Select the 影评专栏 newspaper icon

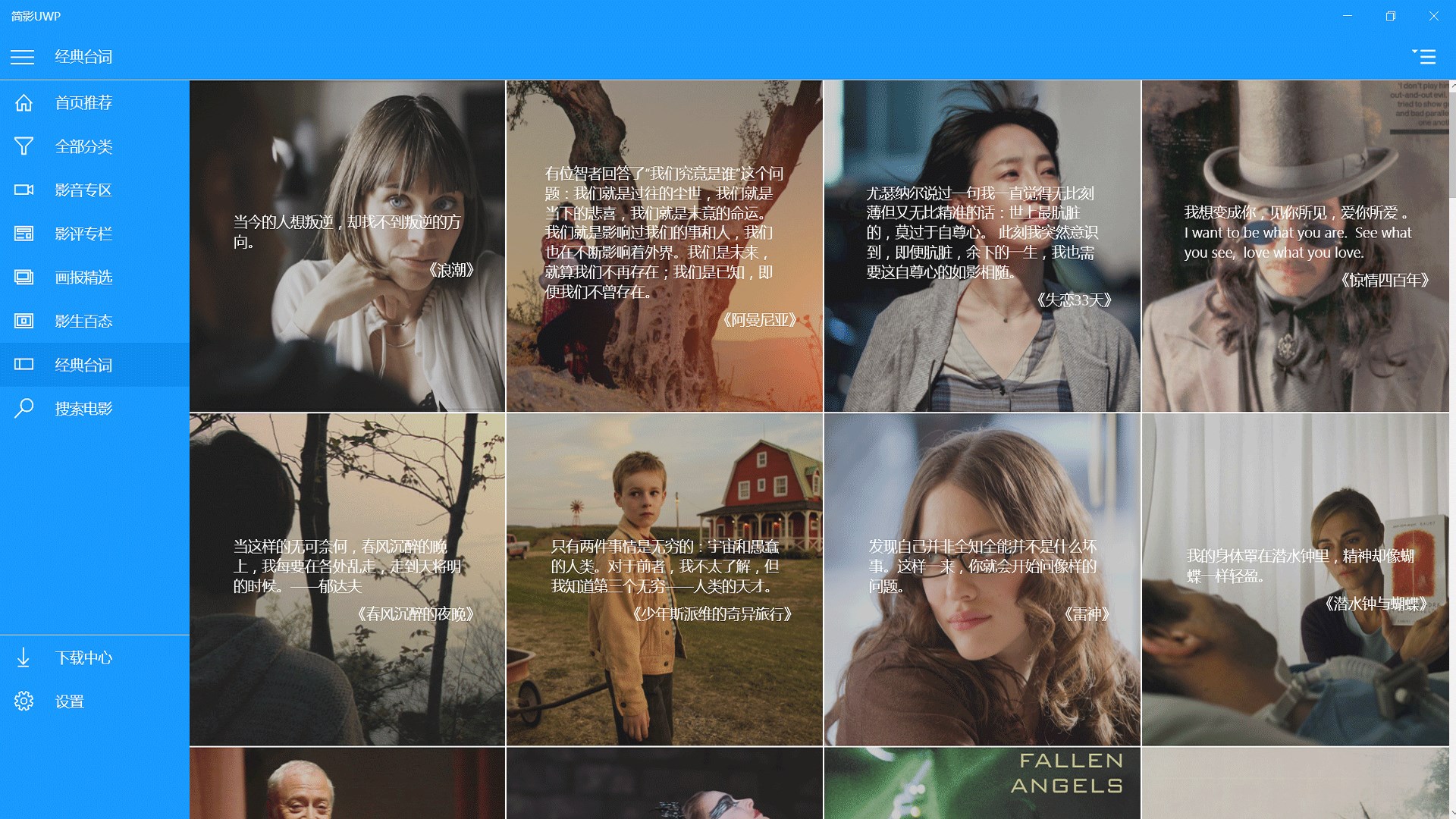tap(24, 234)
